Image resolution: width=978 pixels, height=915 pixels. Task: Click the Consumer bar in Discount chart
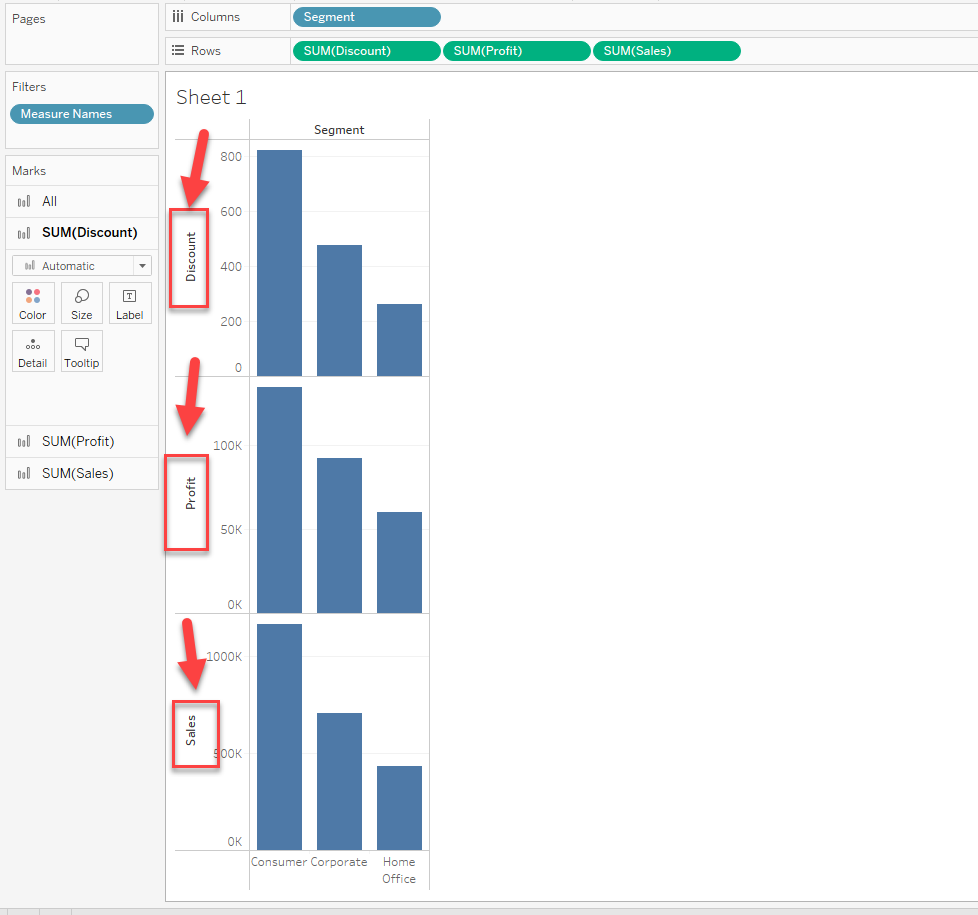[x=279, y=263]
